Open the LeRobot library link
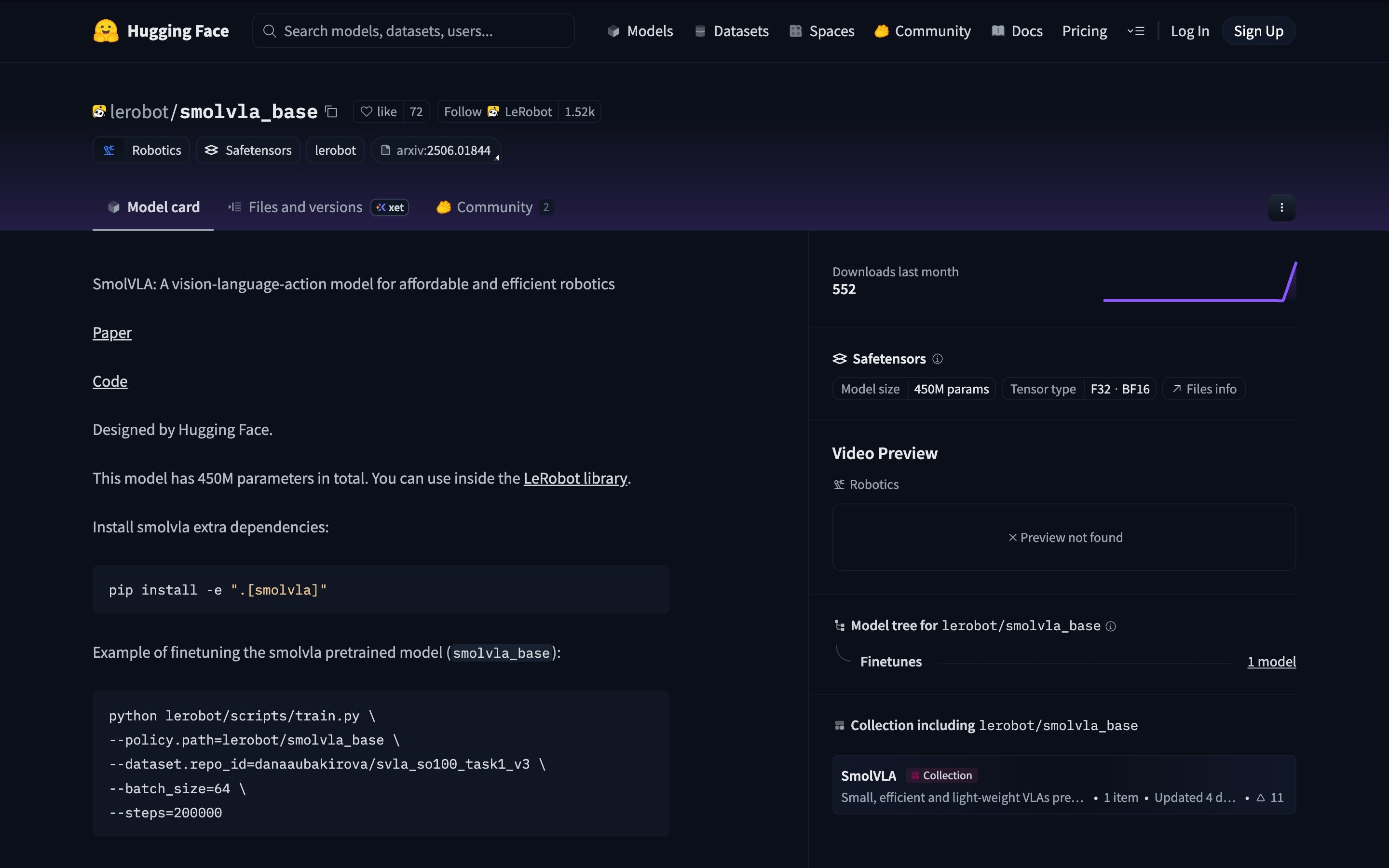The width and height of the screenshot is (1389, 868). pos(575,478)
